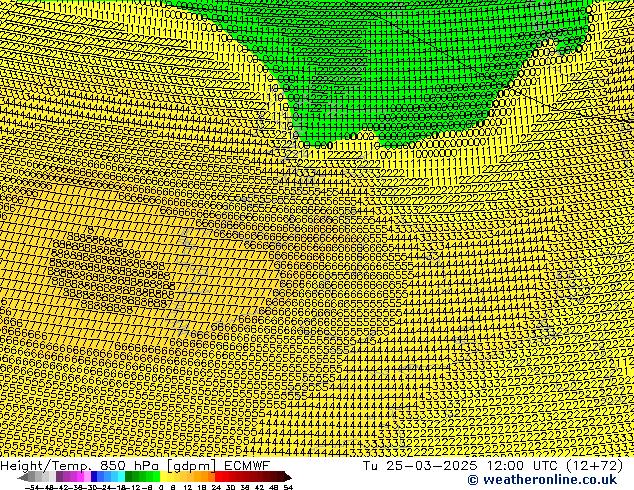
Task: Click the '-30' legend scale label
Action: [91, 488]
